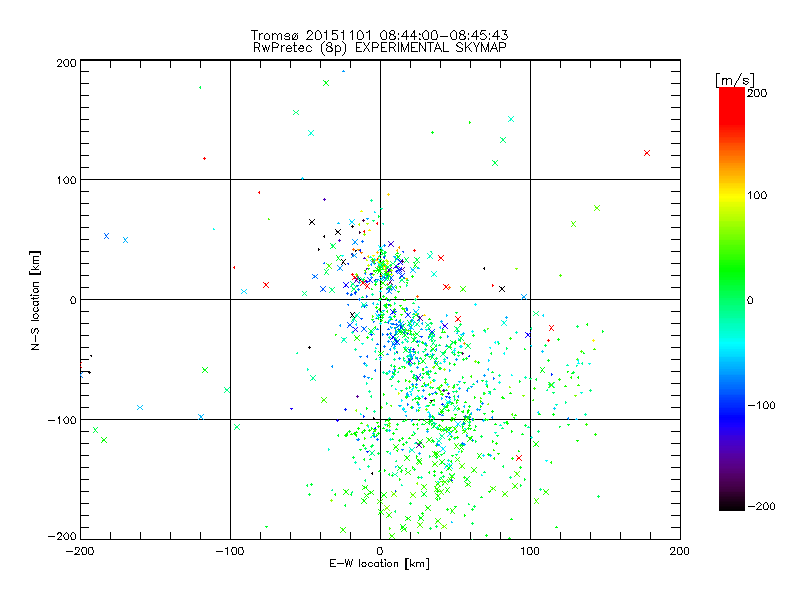Viewport: 800px width, 600px height.
Task: Click the colorbar label '200' at the top
Action: coord(757,92)
